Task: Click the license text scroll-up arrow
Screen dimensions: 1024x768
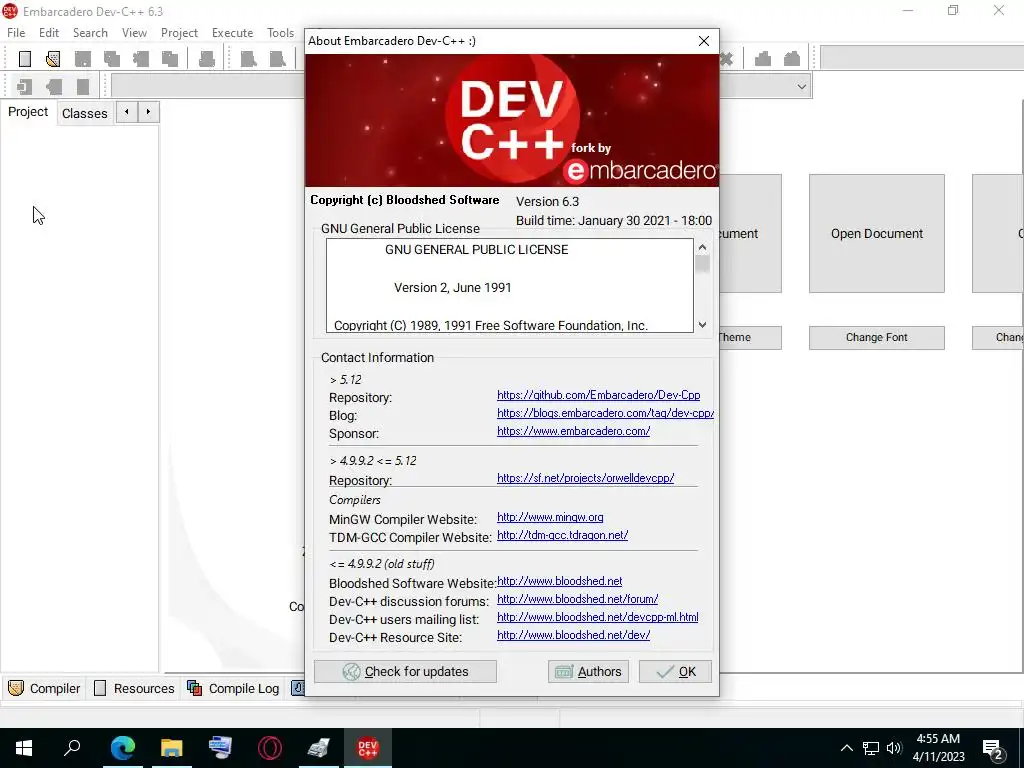Action: pyautogui.click(x=703, y=248)
